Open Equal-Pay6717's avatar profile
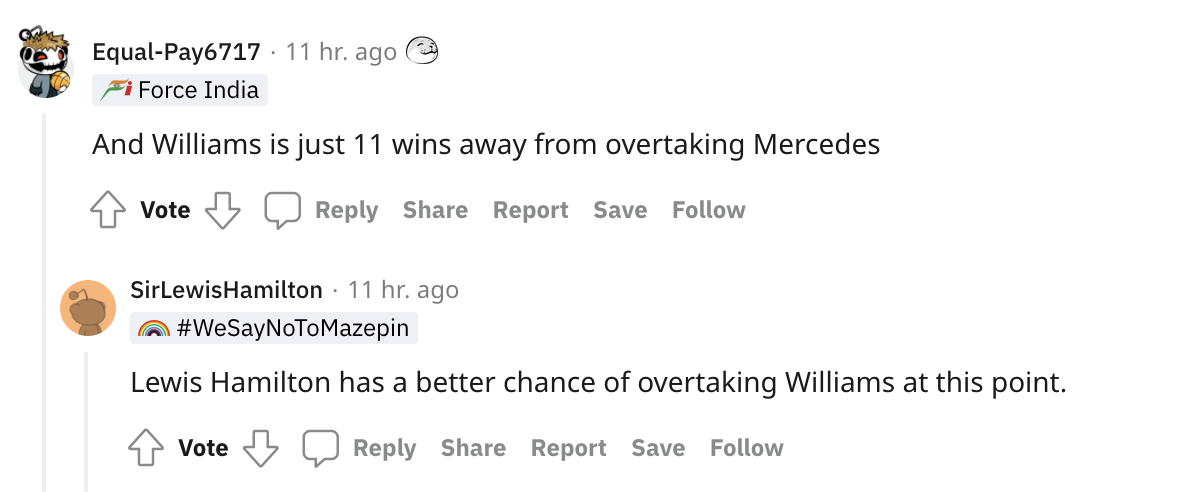 pyautogui.click(x=46, y=63)
